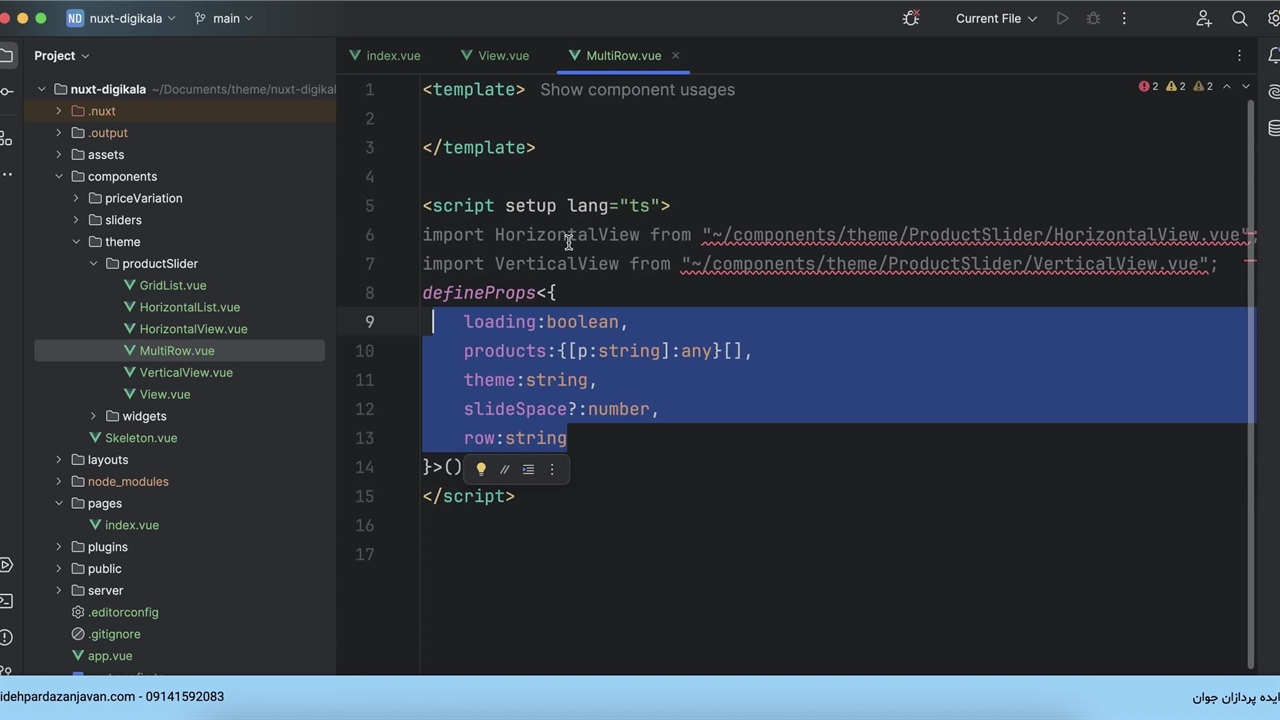This screenshot has height=720, width=1280.
Task: Click the reformat code icon in floating toolbar
Action: pos(528,469)
